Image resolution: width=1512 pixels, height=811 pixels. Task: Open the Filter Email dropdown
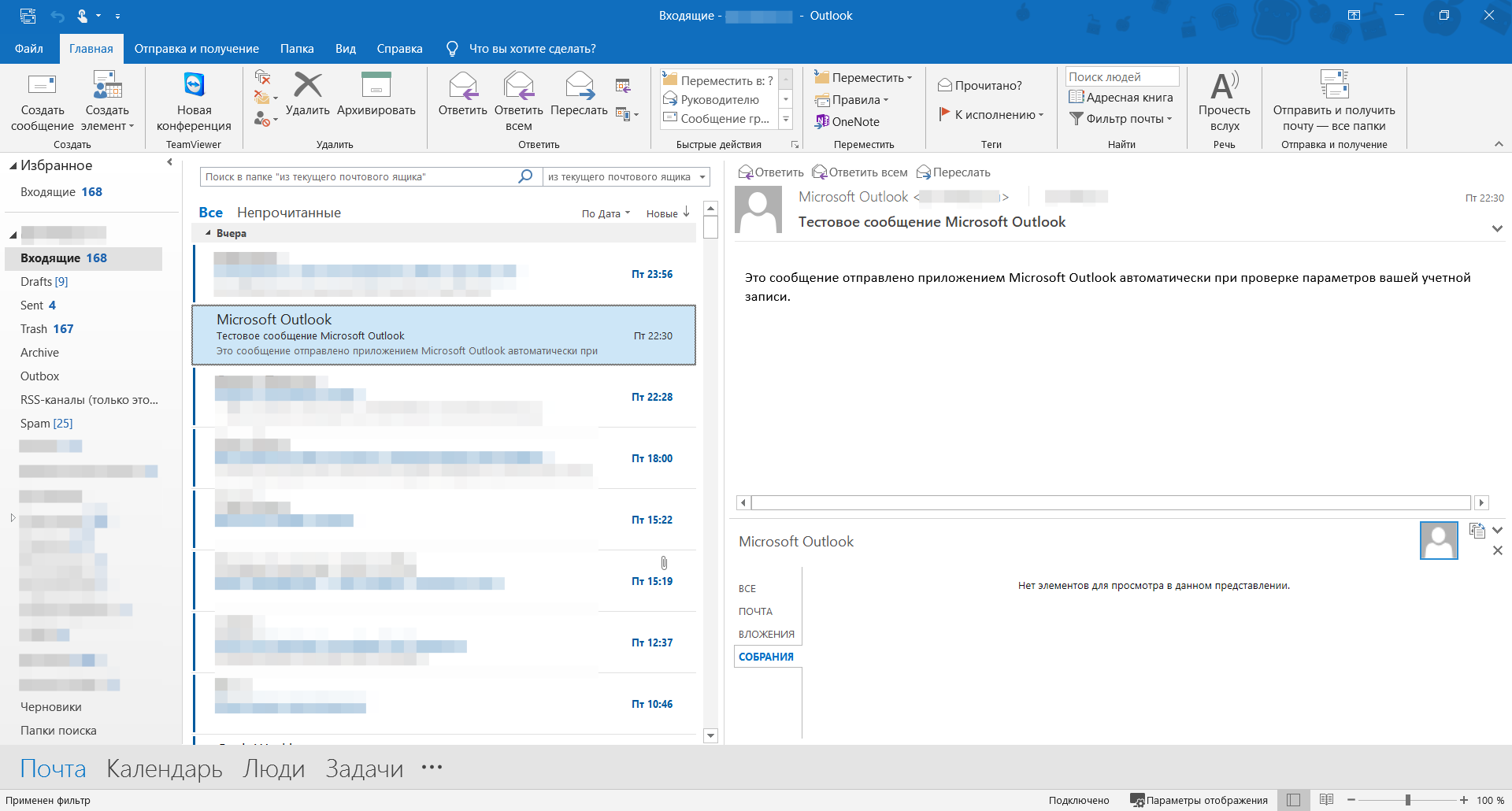point(1120,119)
